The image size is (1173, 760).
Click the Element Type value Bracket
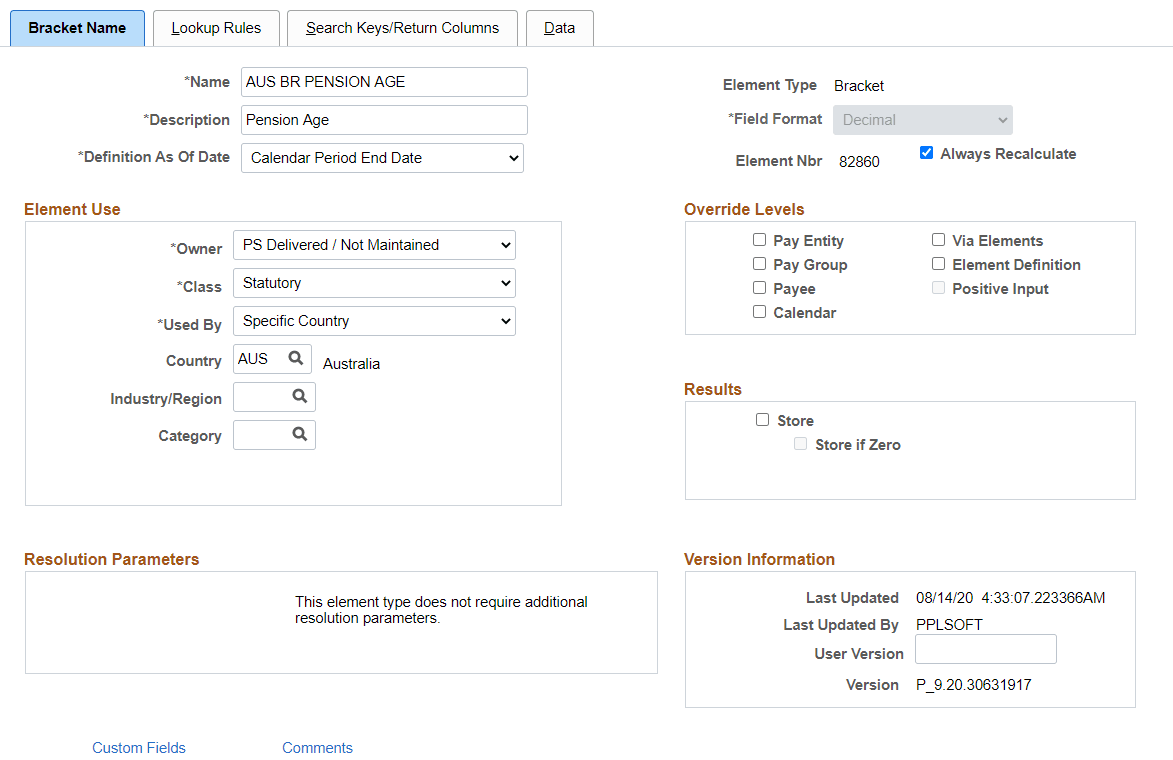(x=859, y=86)
